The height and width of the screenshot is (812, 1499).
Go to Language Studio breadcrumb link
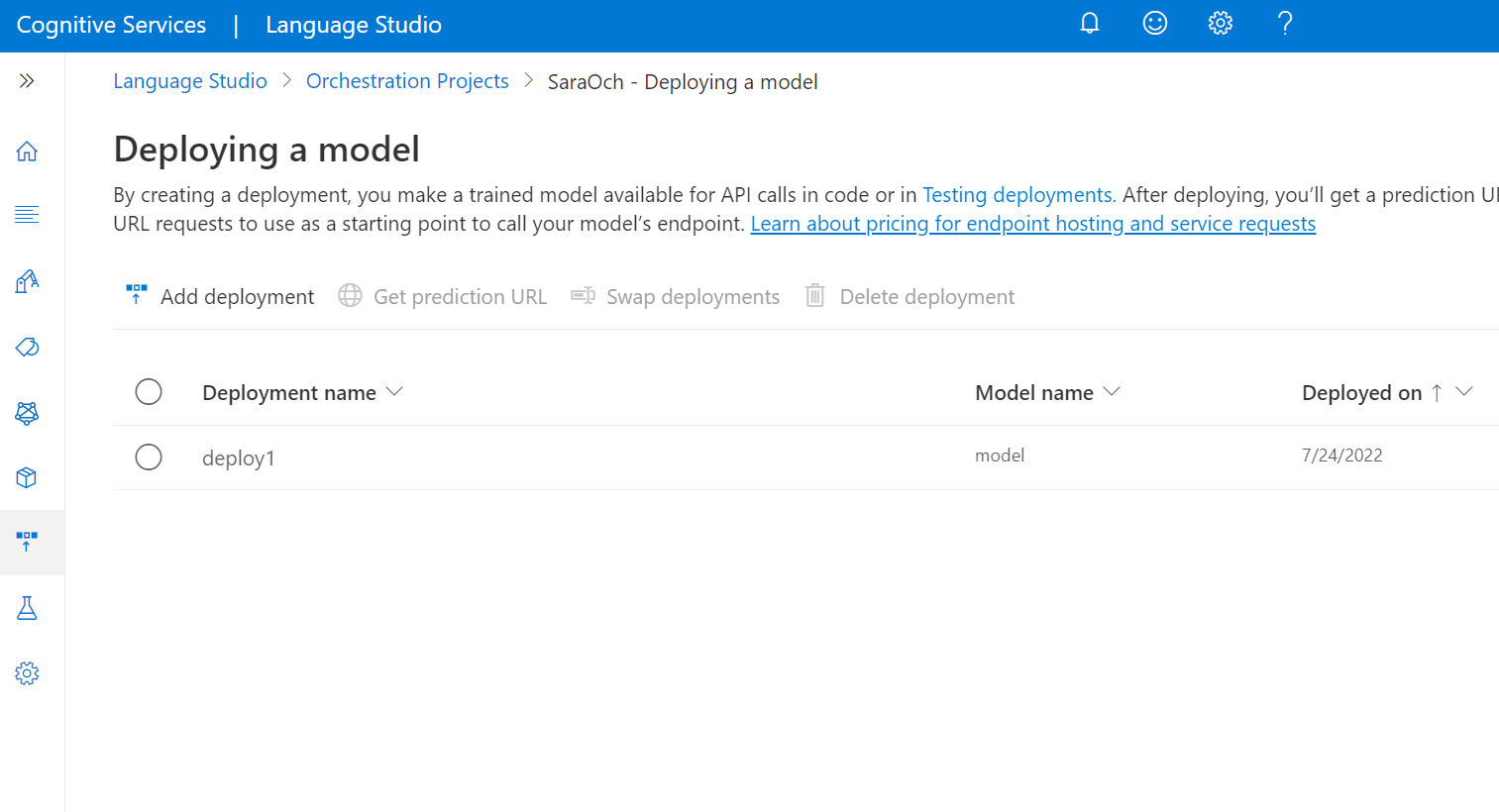189,80
